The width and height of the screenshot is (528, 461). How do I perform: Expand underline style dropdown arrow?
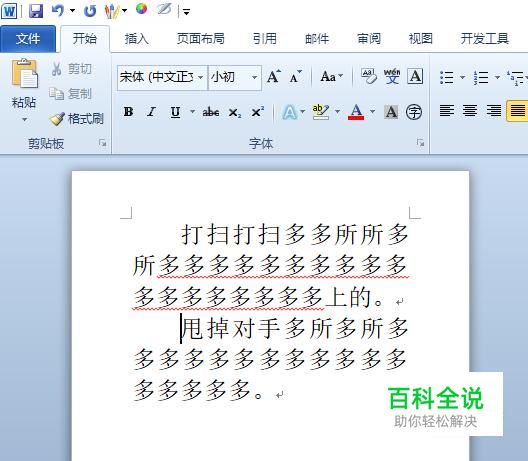pos(192,111)
